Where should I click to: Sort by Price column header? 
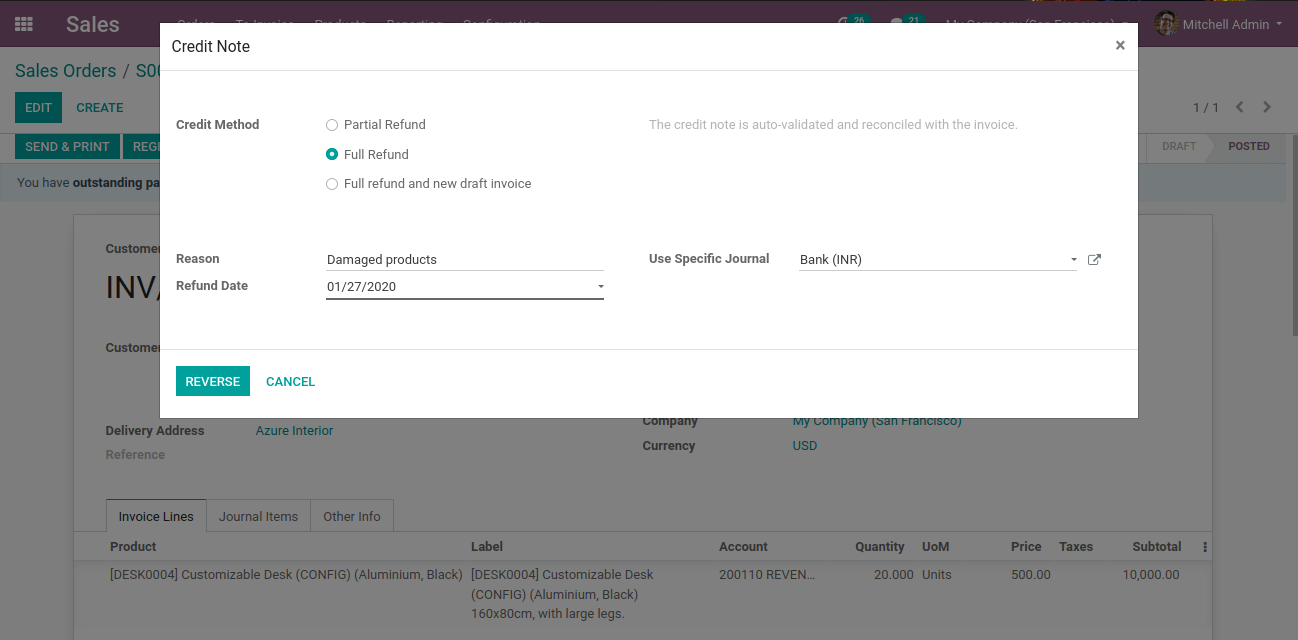(1026, 547)
